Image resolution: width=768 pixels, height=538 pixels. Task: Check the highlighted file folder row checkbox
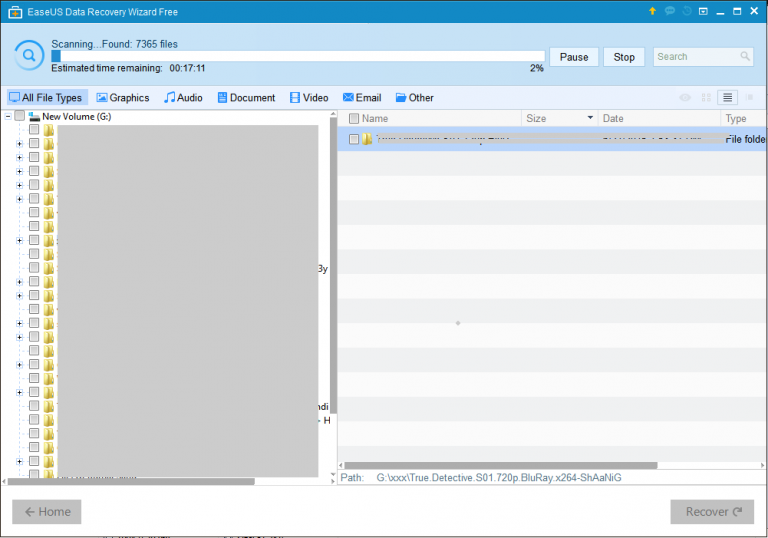[354, 139]
